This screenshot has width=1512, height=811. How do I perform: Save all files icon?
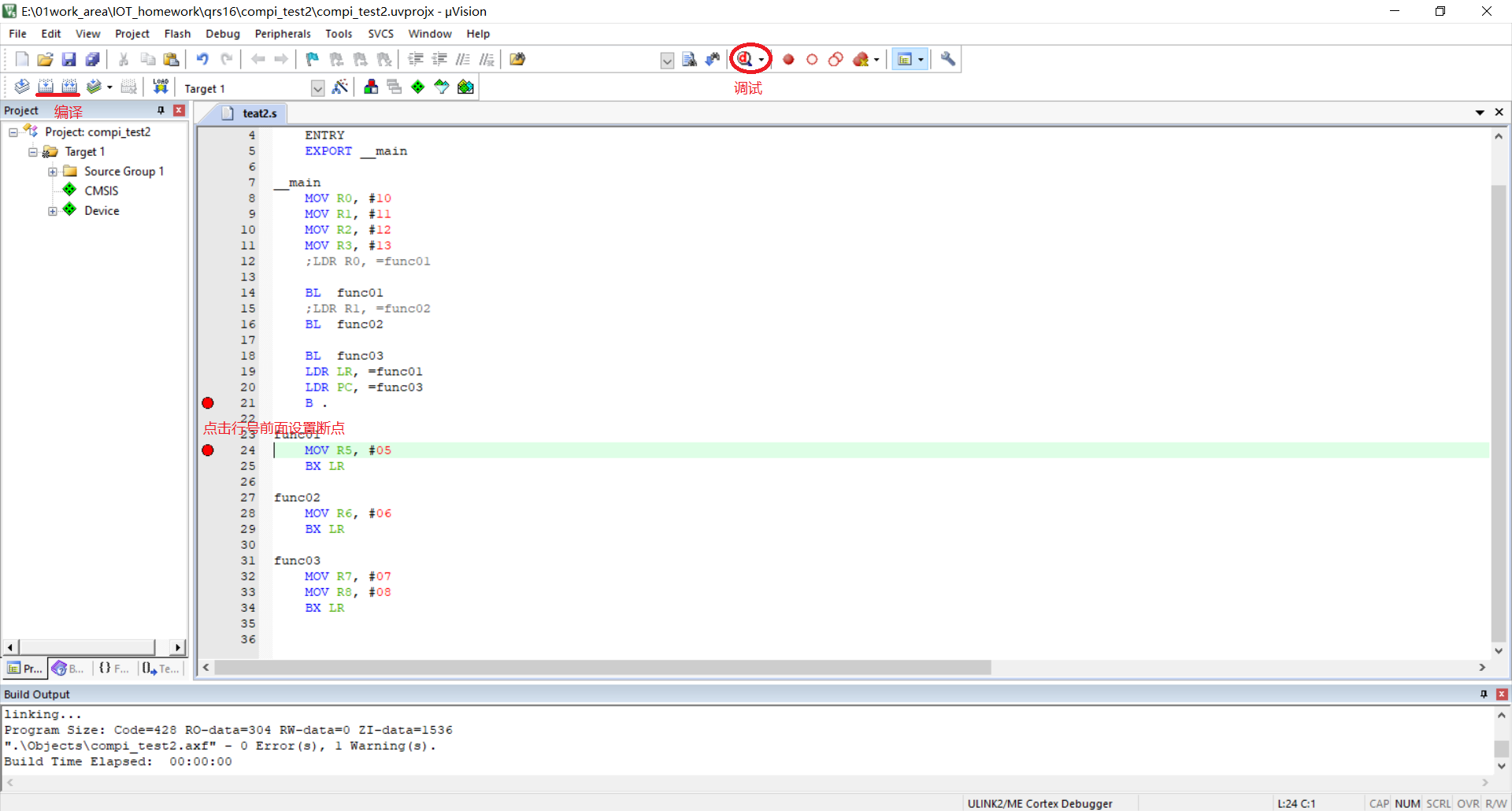click(x=93, y=59)
